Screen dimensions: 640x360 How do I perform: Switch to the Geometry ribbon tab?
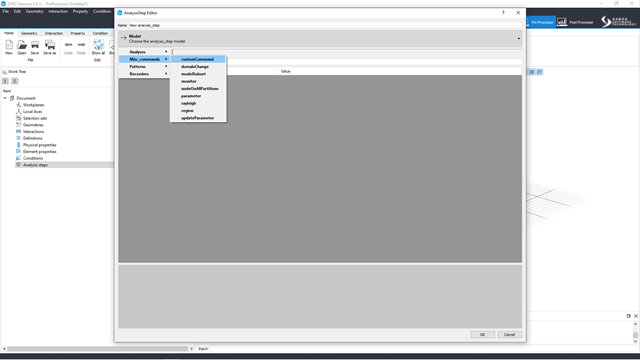[x=29, y=33]
